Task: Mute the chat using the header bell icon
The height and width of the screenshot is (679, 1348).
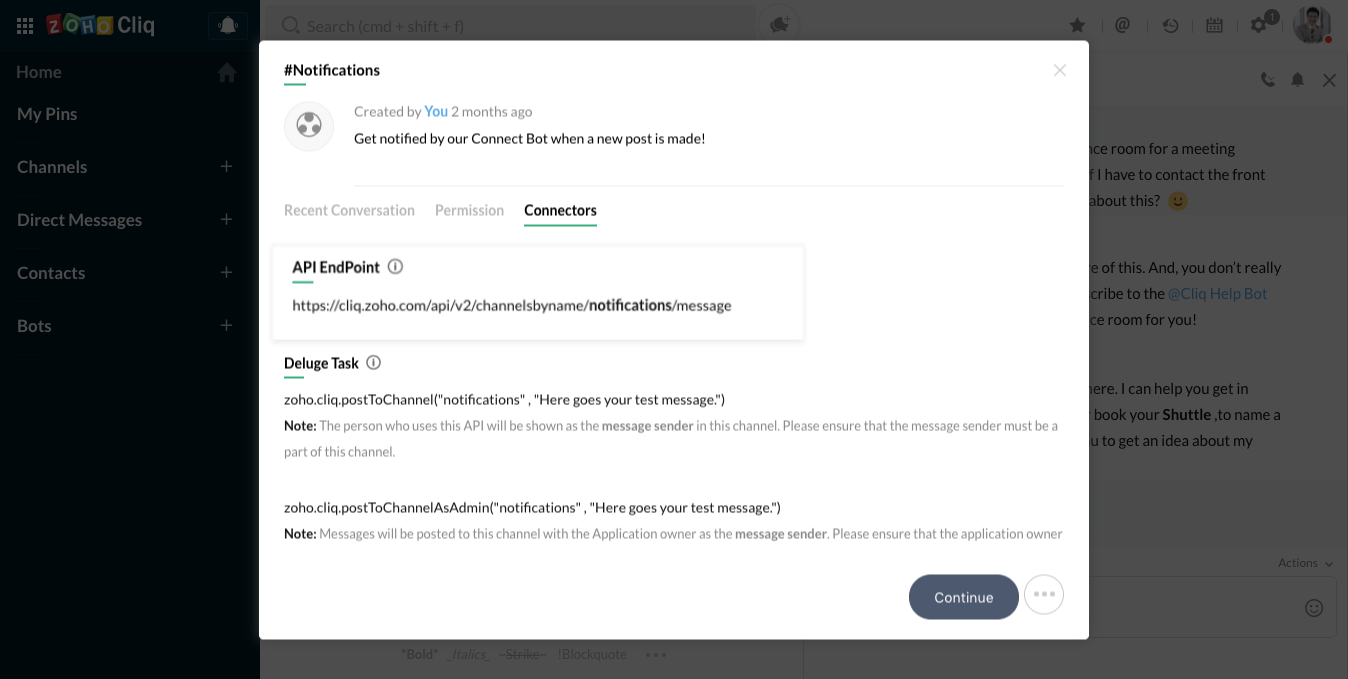Action: click(x=1298, y=80)
